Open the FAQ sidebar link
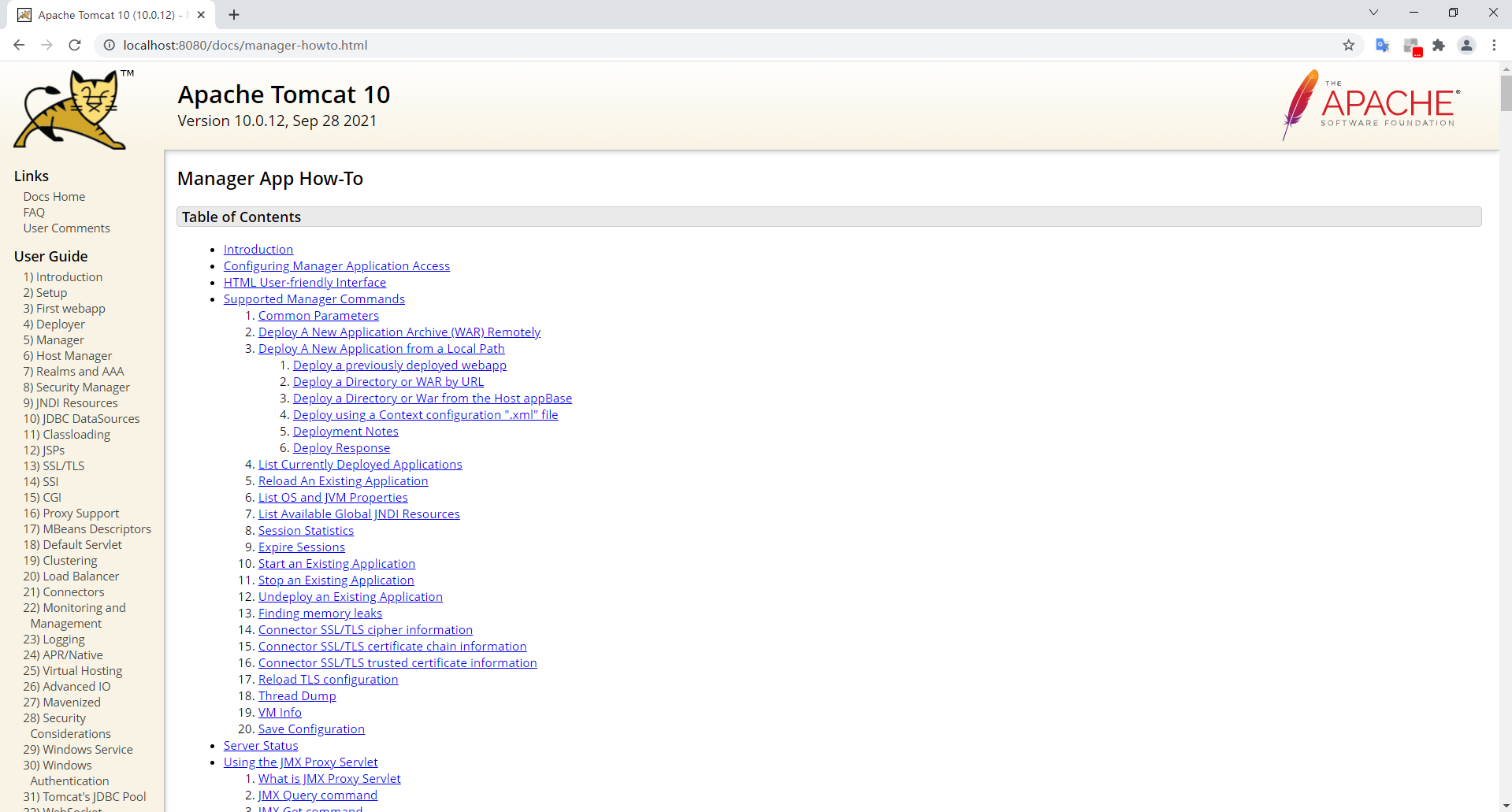Screen dimensions: 1512x812 click(x=34, y=213)
